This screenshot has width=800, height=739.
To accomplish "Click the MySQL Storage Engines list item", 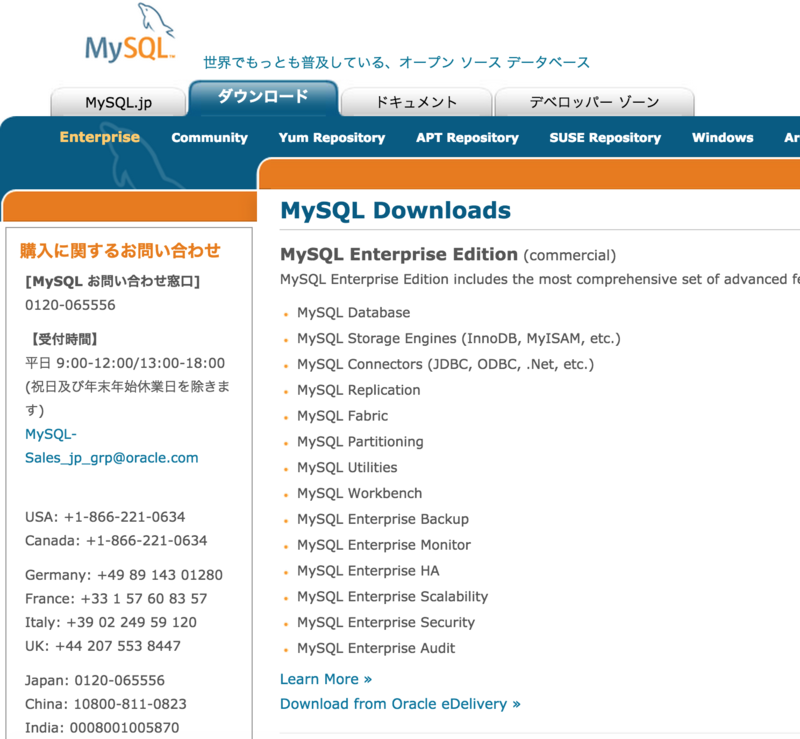I will pyautogui.click(x=459, y=338).
